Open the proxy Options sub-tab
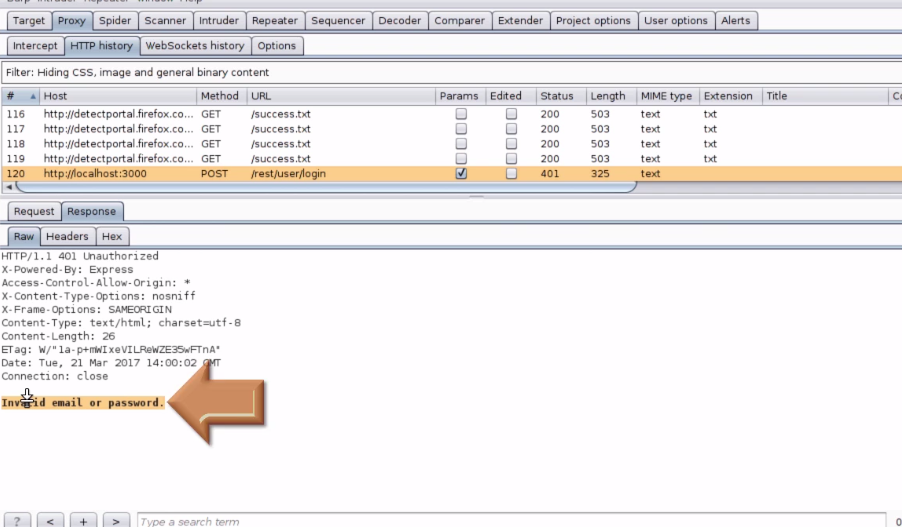902x527 pixels. (277, 46)
